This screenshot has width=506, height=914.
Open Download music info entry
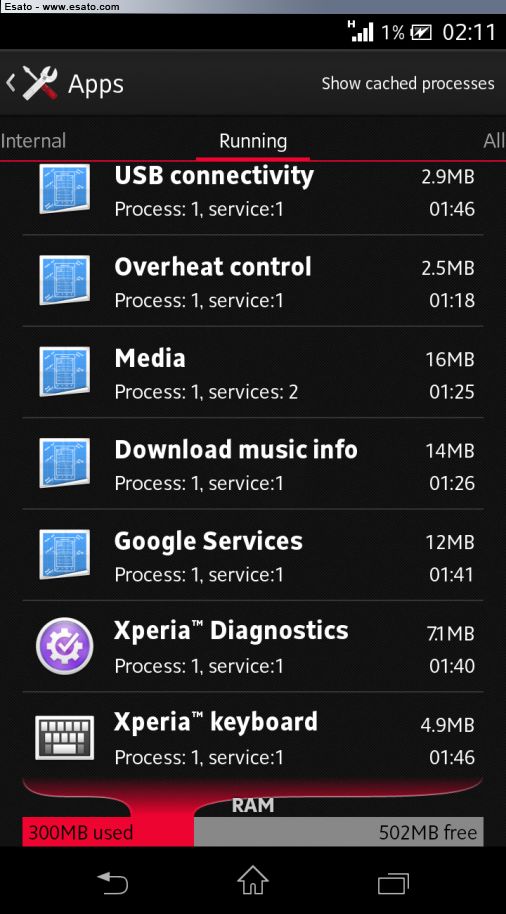point(253,463)
